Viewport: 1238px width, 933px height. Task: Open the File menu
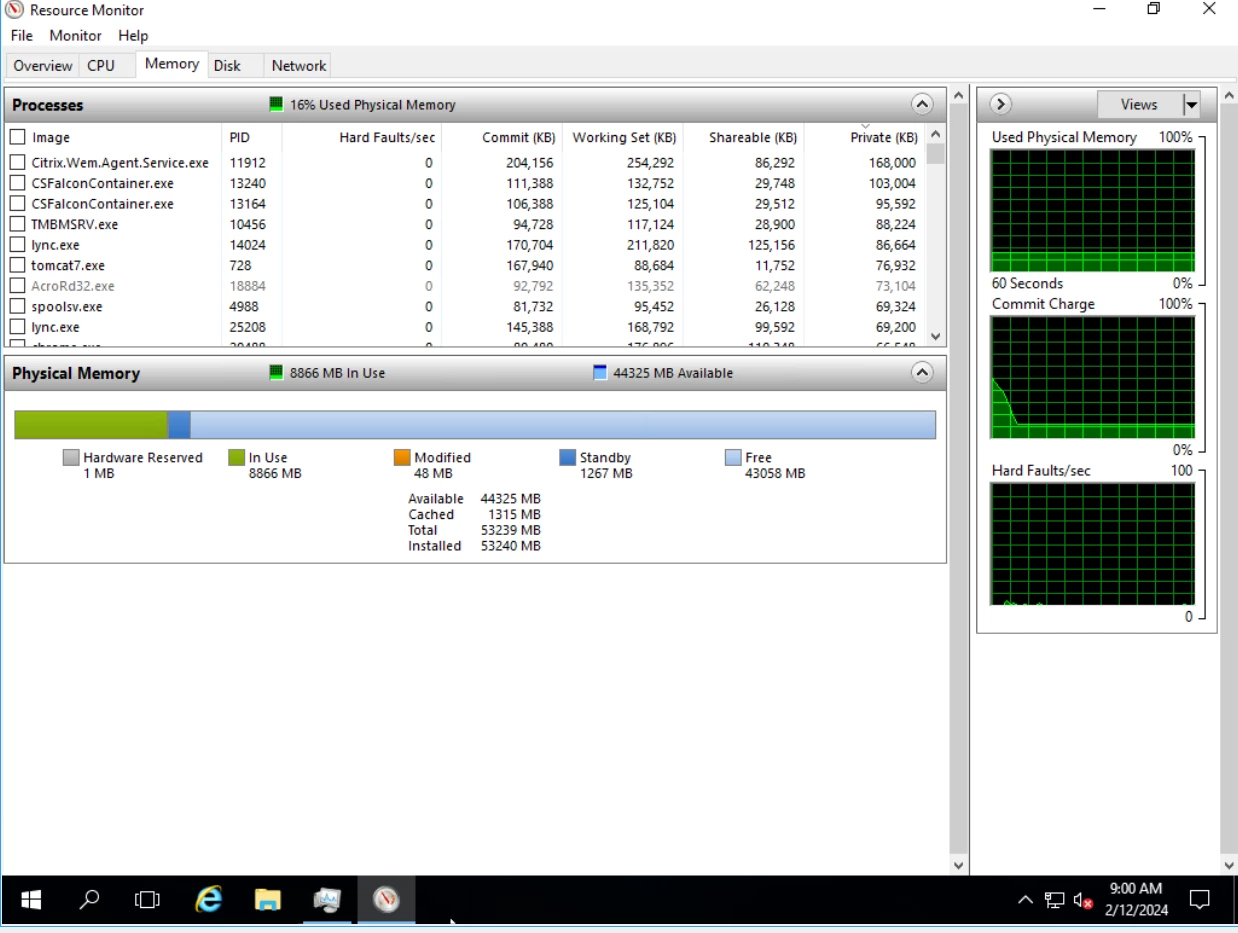coord(21,35)
